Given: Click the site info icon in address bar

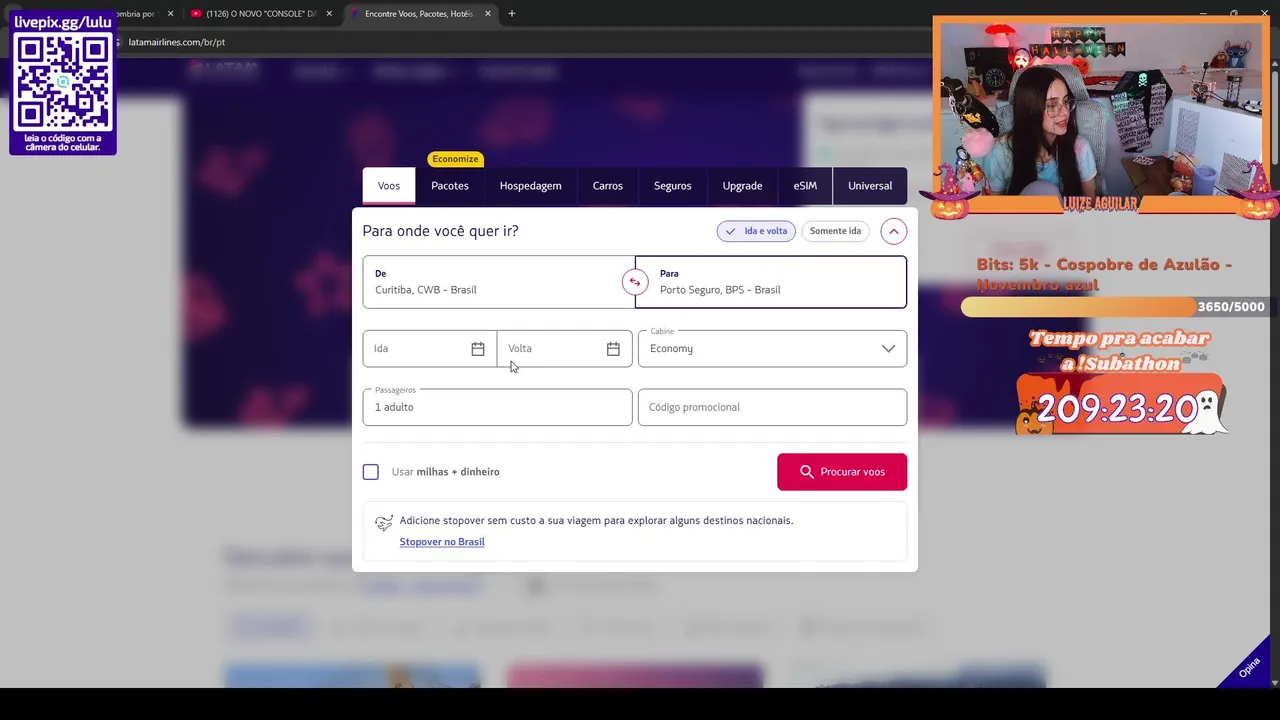Looking at the screenshot, I should tap(118, 42).
